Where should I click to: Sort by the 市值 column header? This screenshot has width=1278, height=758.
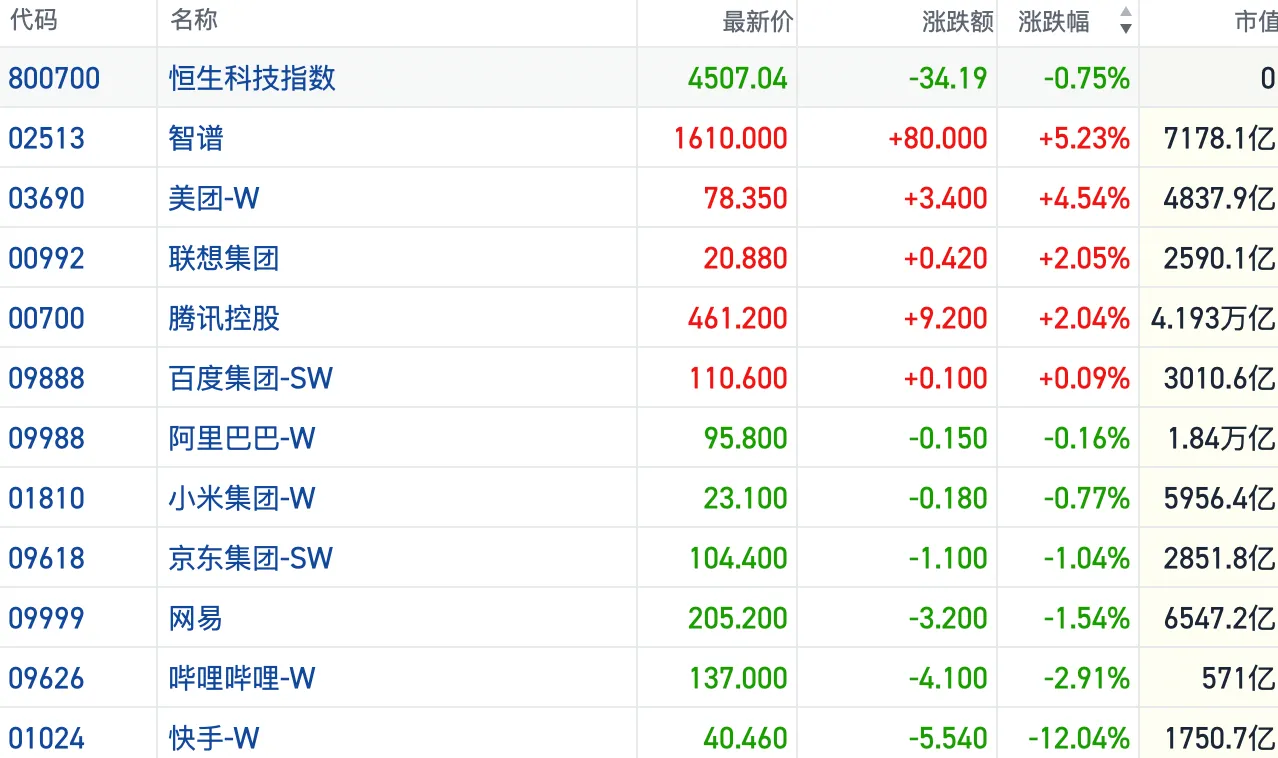point(1256,22)
